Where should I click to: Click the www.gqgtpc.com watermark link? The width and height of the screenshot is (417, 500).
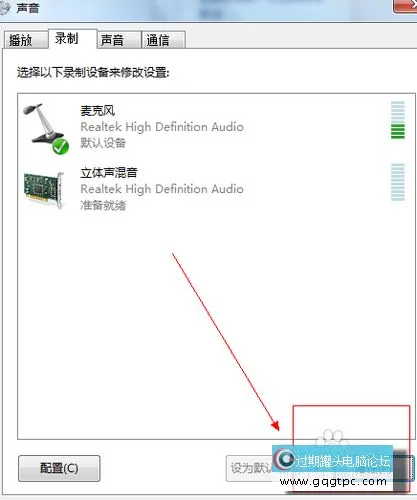click(333, 481)
